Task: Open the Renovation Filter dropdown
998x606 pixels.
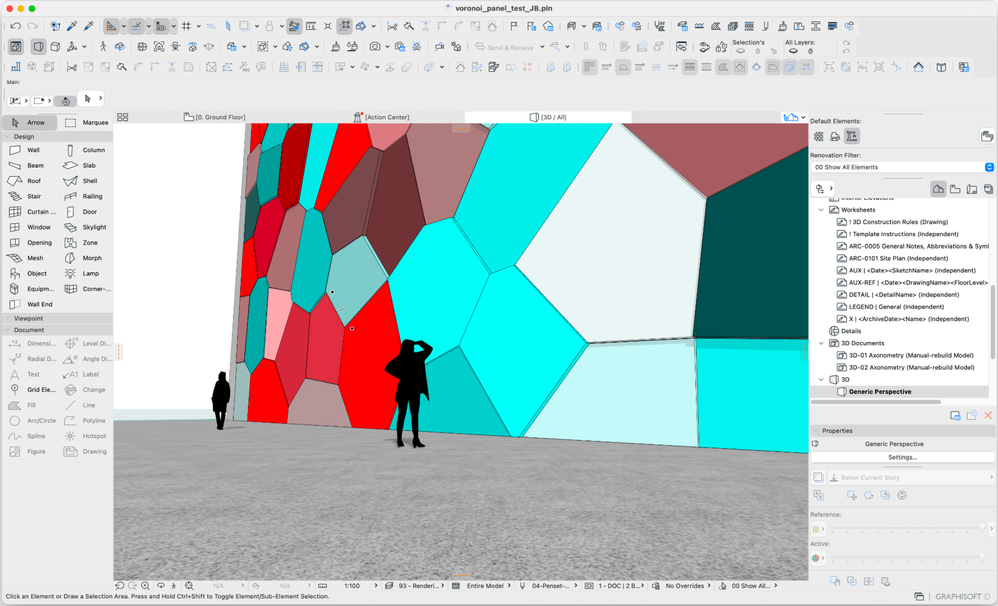Action: coord(902,167)
